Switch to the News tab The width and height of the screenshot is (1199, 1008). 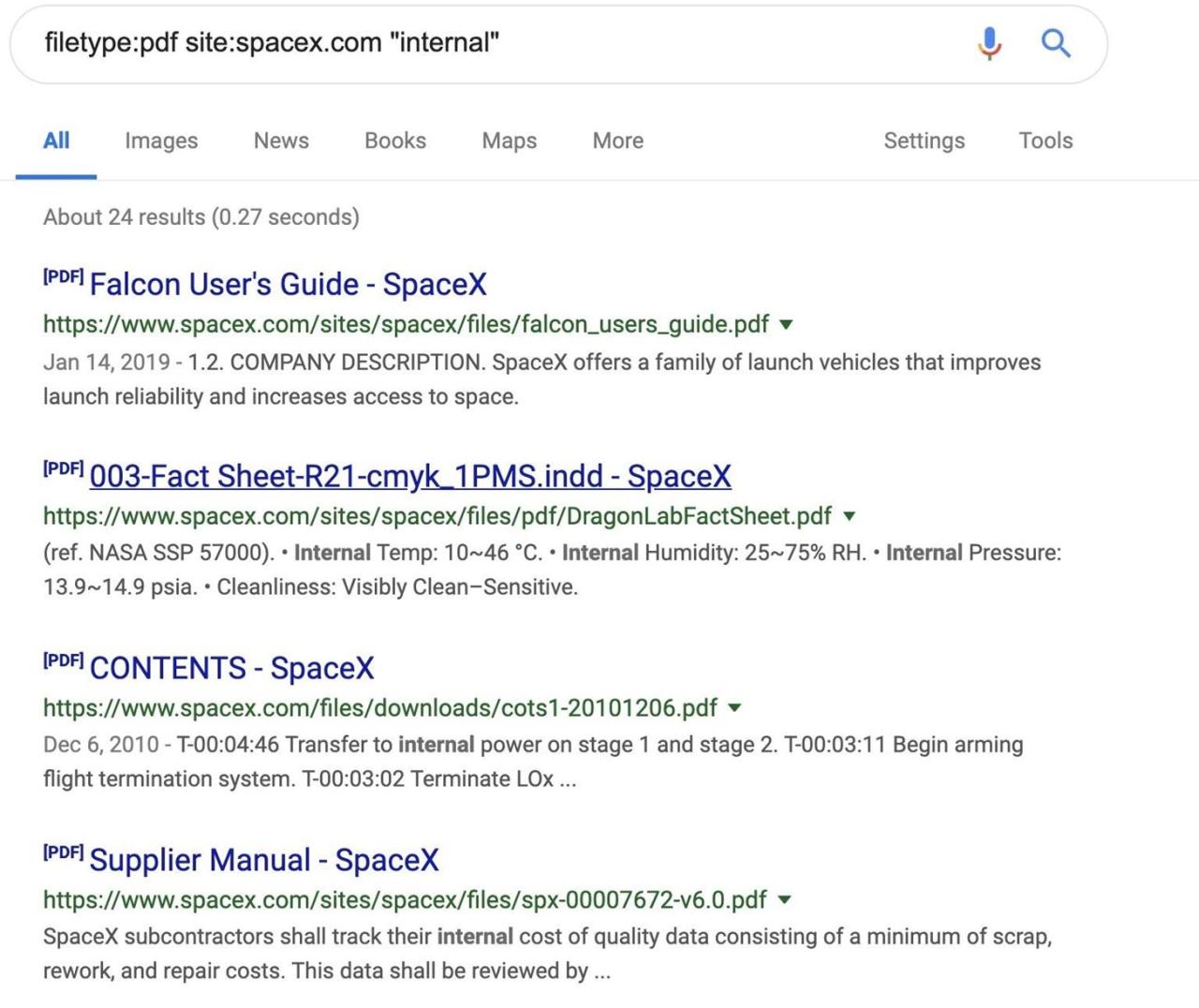click(x=281, y=141)
